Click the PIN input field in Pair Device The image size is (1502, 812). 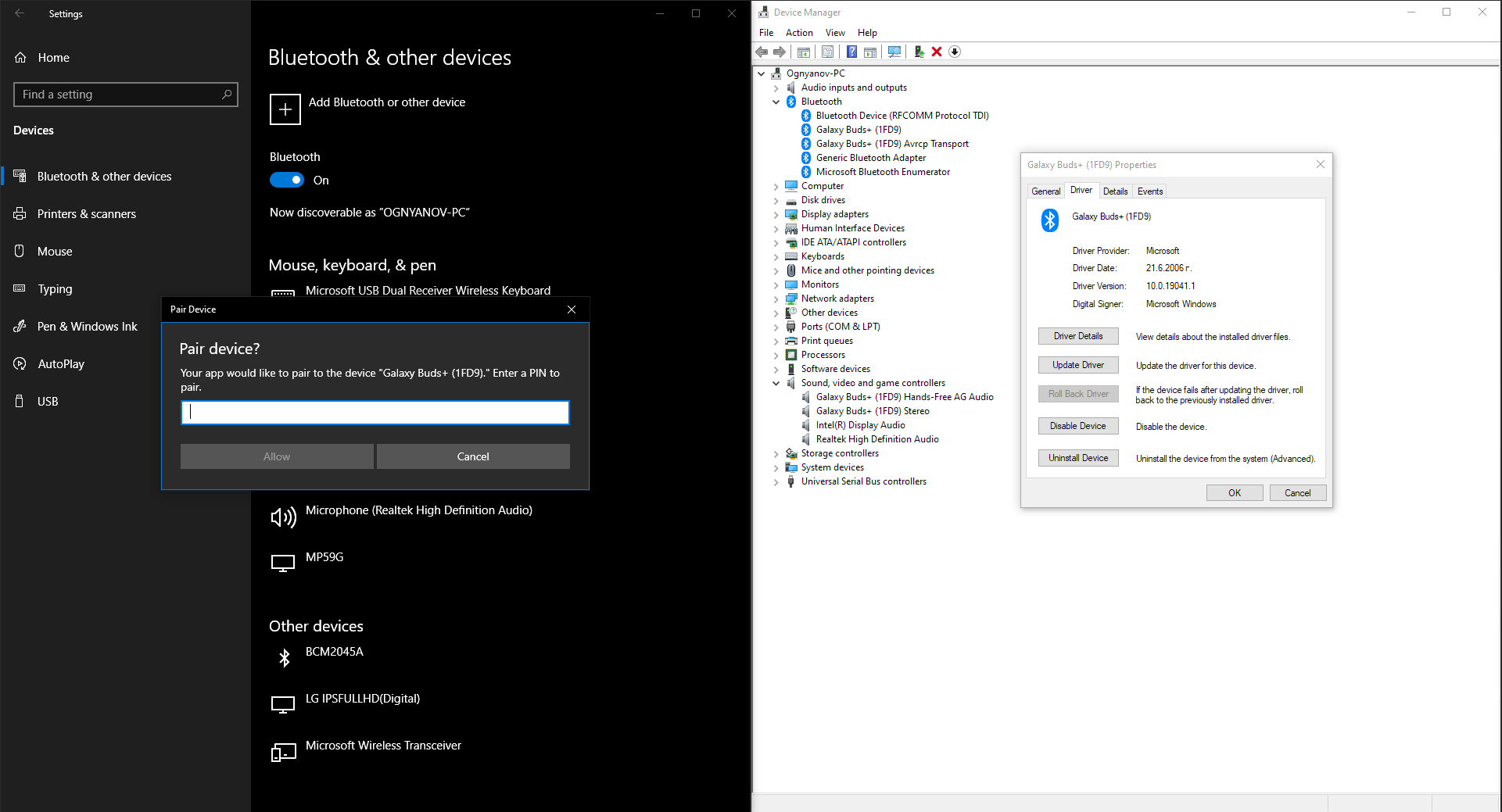click(375, 413)
